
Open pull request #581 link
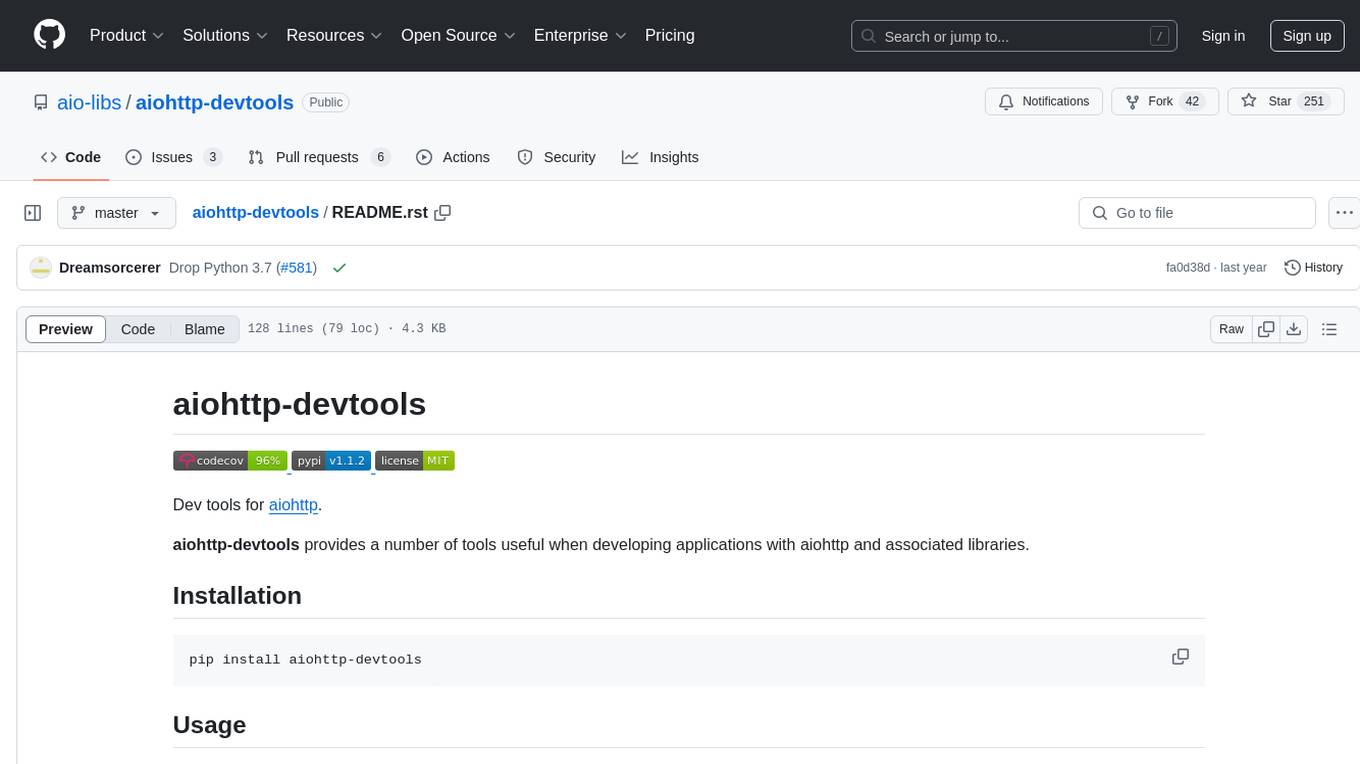click(296, 267)
